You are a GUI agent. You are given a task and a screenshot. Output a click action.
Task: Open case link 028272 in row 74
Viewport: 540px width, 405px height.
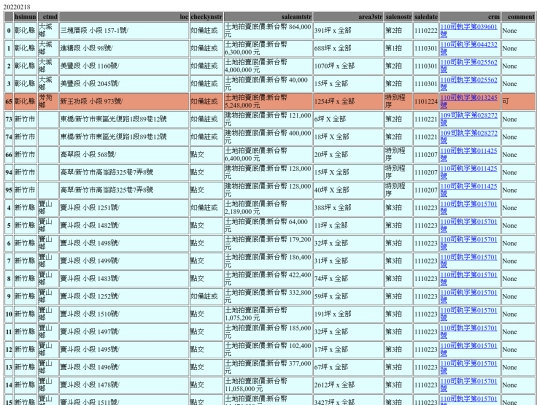[469, 137]
